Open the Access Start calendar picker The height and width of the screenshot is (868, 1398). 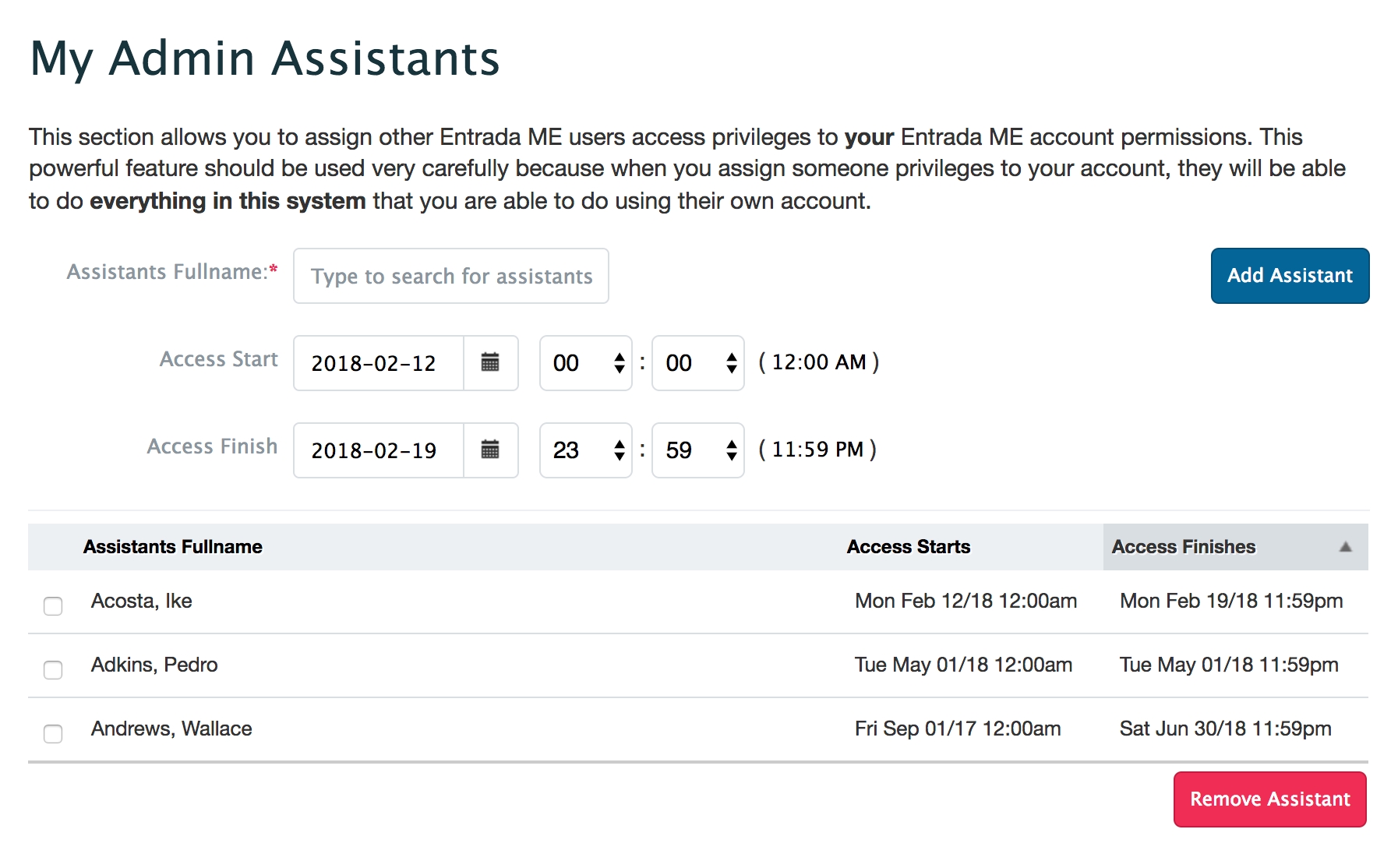[x=490, y=363]
